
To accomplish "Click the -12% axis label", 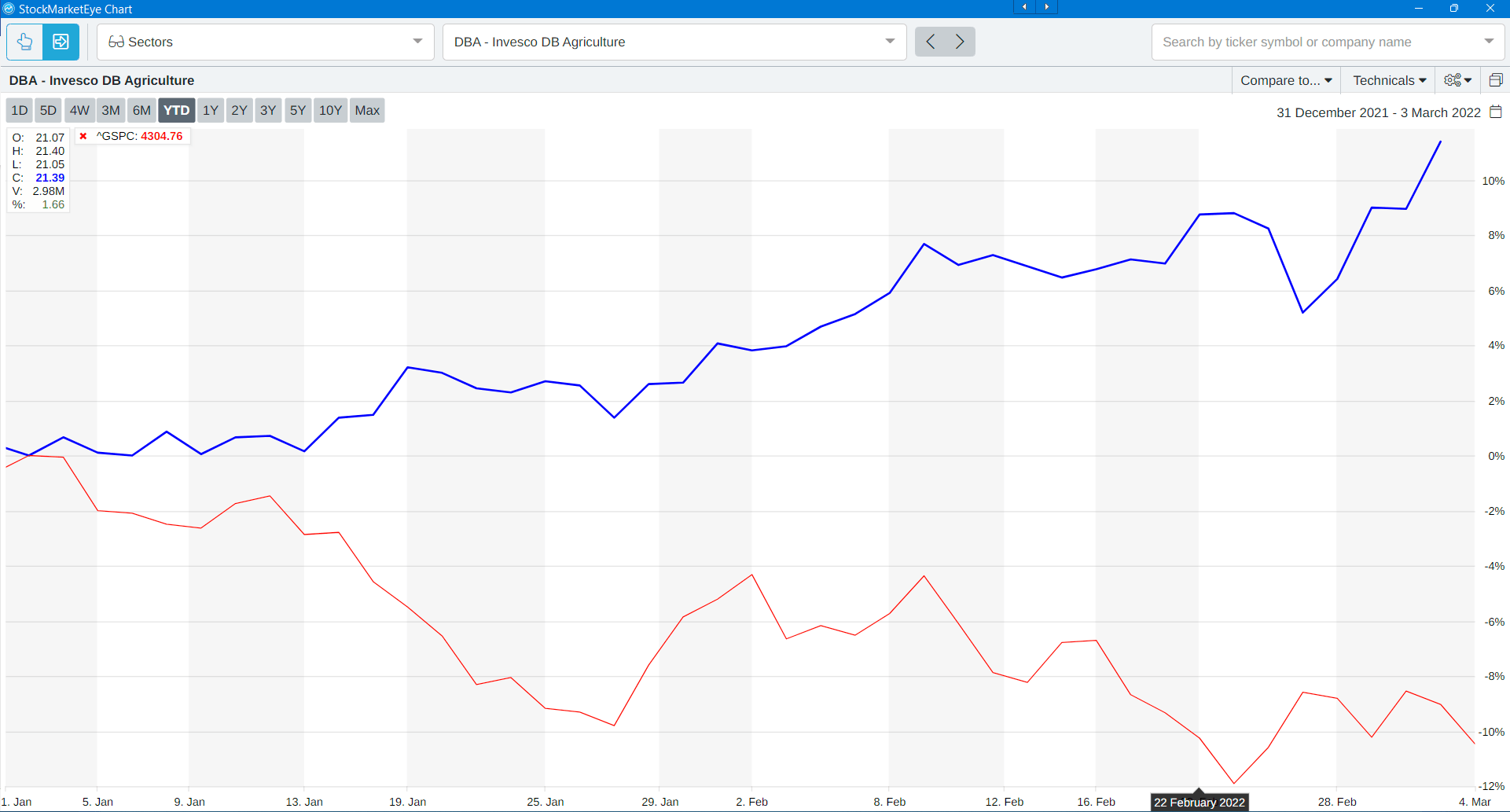I will [x=1491, y=786].
